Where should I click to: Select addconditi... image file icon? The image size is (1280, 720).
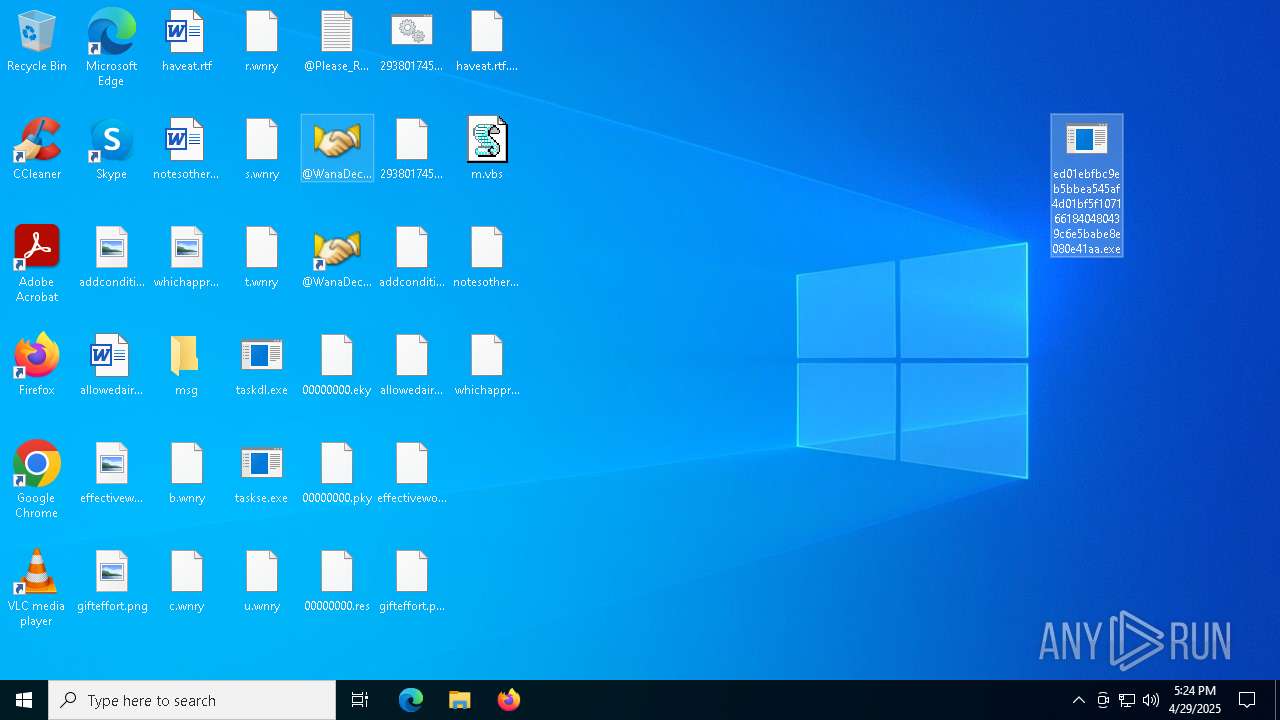click(x=111, y=258)
